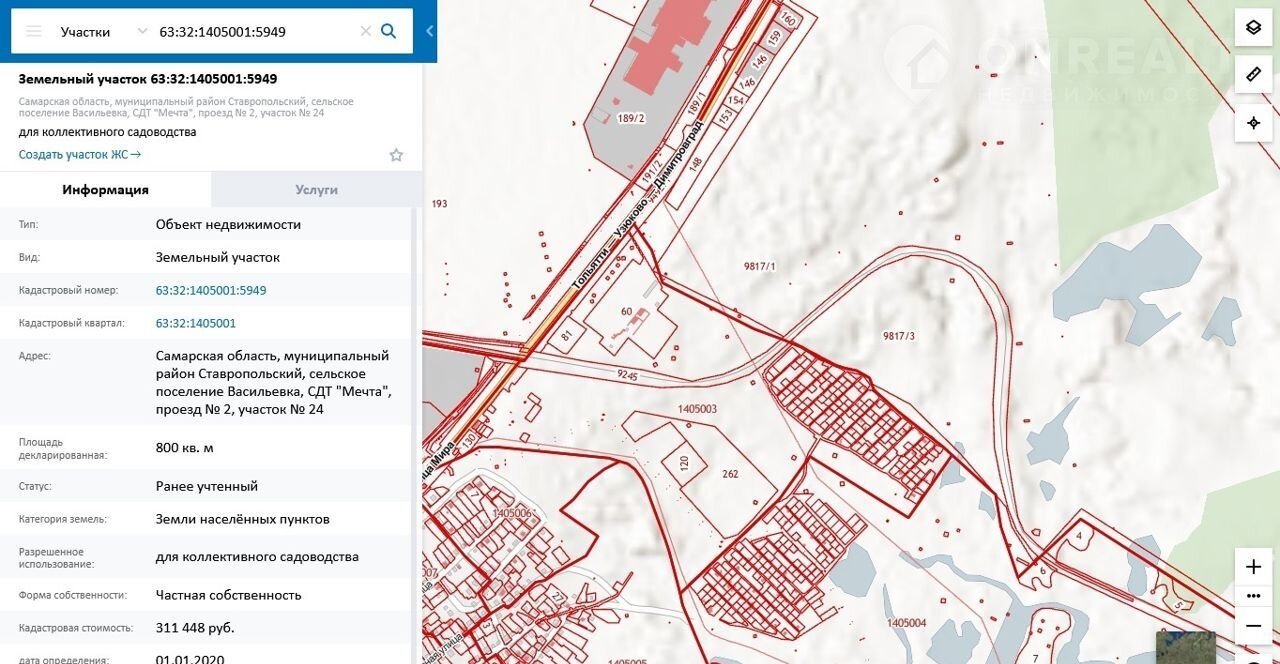This screenshot has height=664, width=1280.
Task: Run search with the magnifier icon
Action: coord(389,31)
